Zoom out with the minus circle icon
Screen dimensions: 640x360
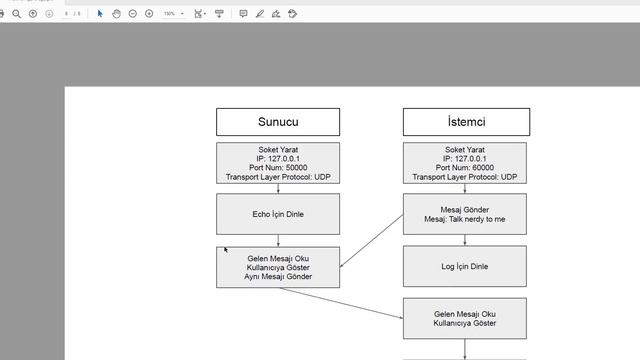click(133, 14)
